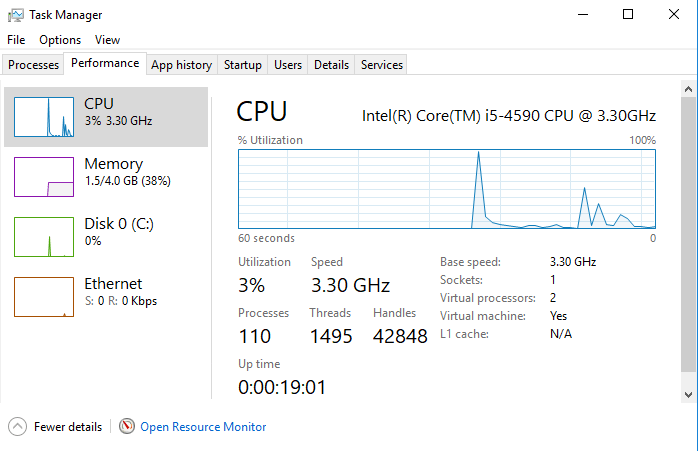Click the Resource Monitor gauge icon

[x=126, y=427]
